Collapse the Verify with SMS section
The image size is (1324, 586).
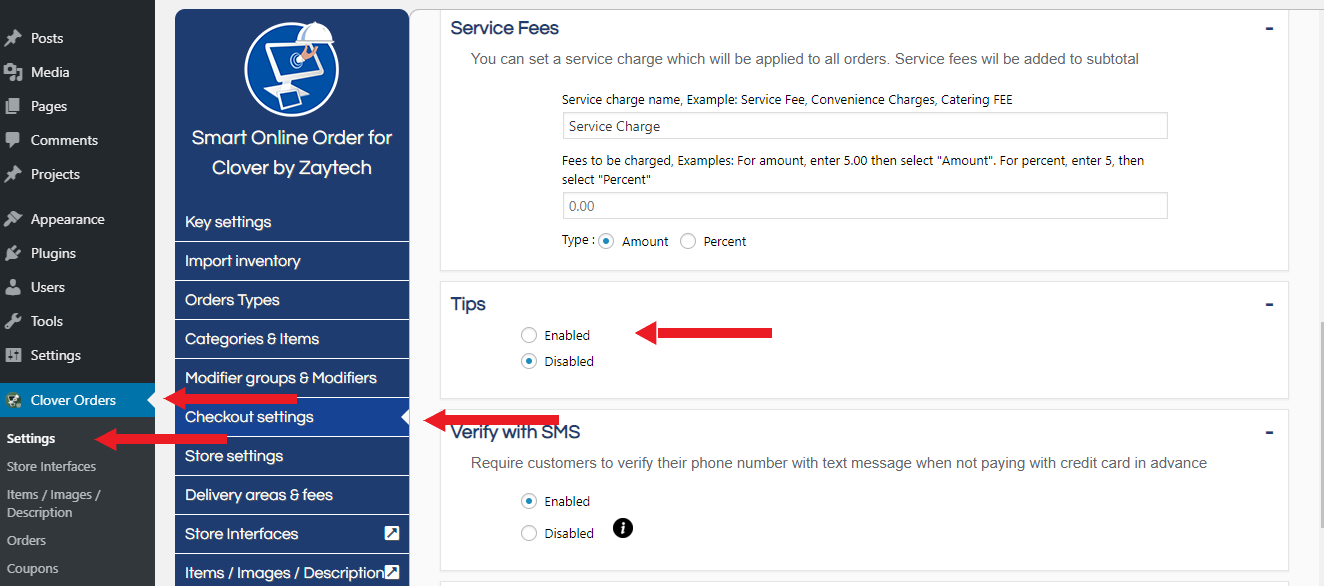click(1269, 432)
